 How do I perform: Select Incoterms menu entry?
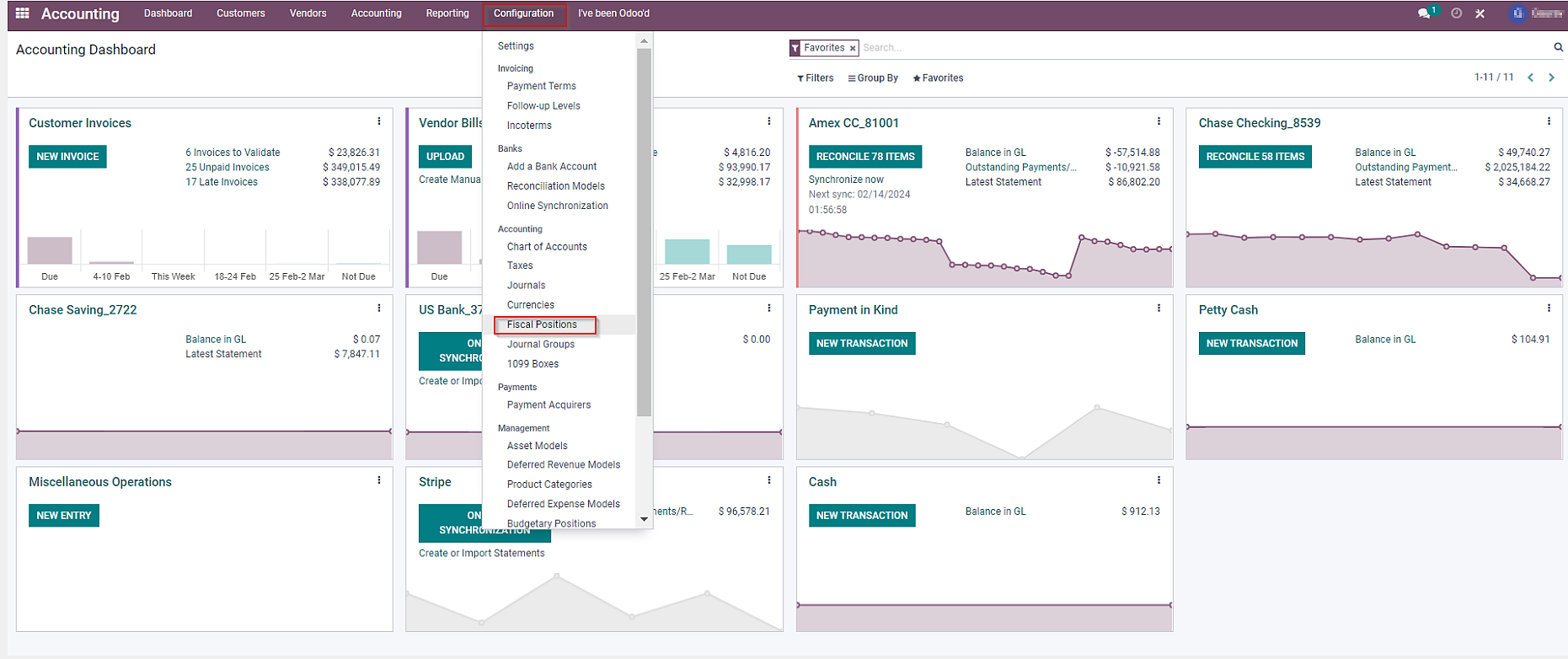pos(529,126)
